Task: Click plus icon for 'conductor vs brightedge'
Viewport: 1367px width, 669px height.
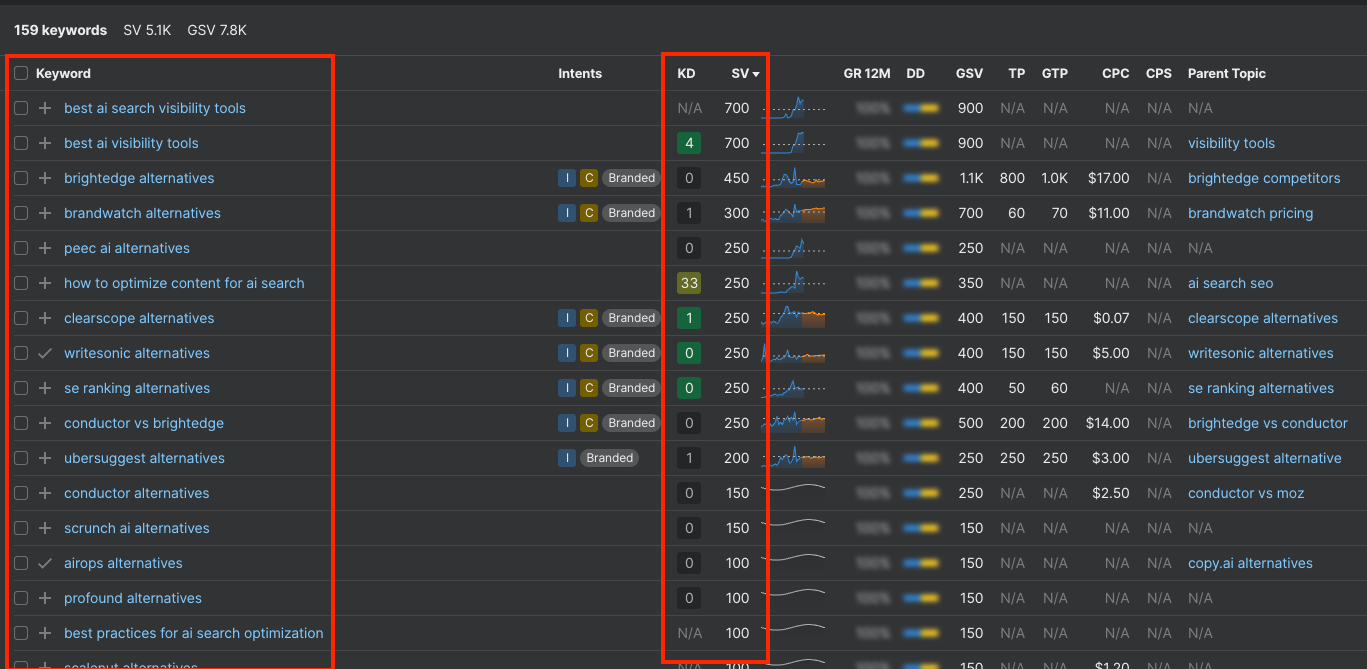Action: 45,423
